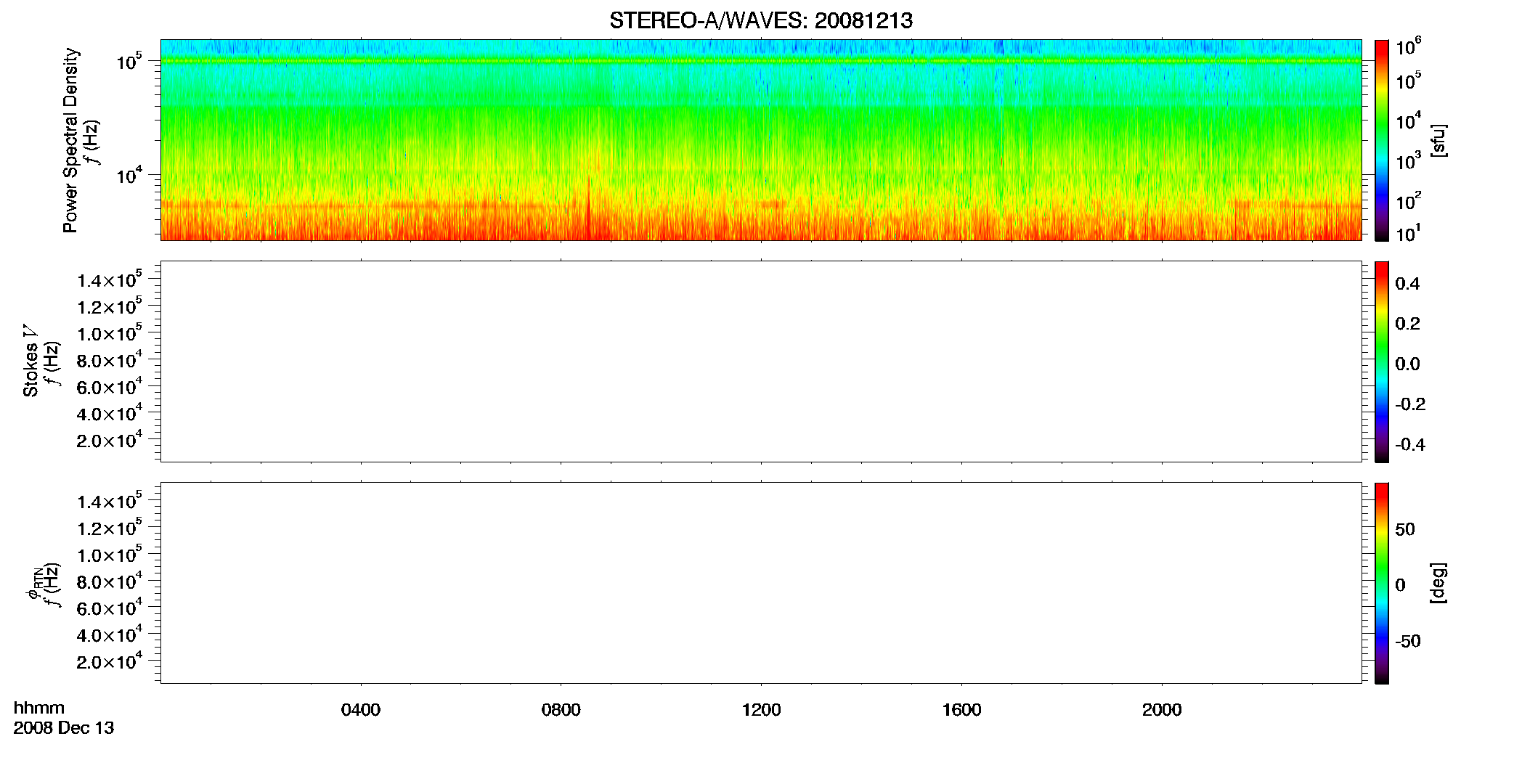
Task: Click the -50 label on degrees colorbar
Action: click(x=1408, y=642)
